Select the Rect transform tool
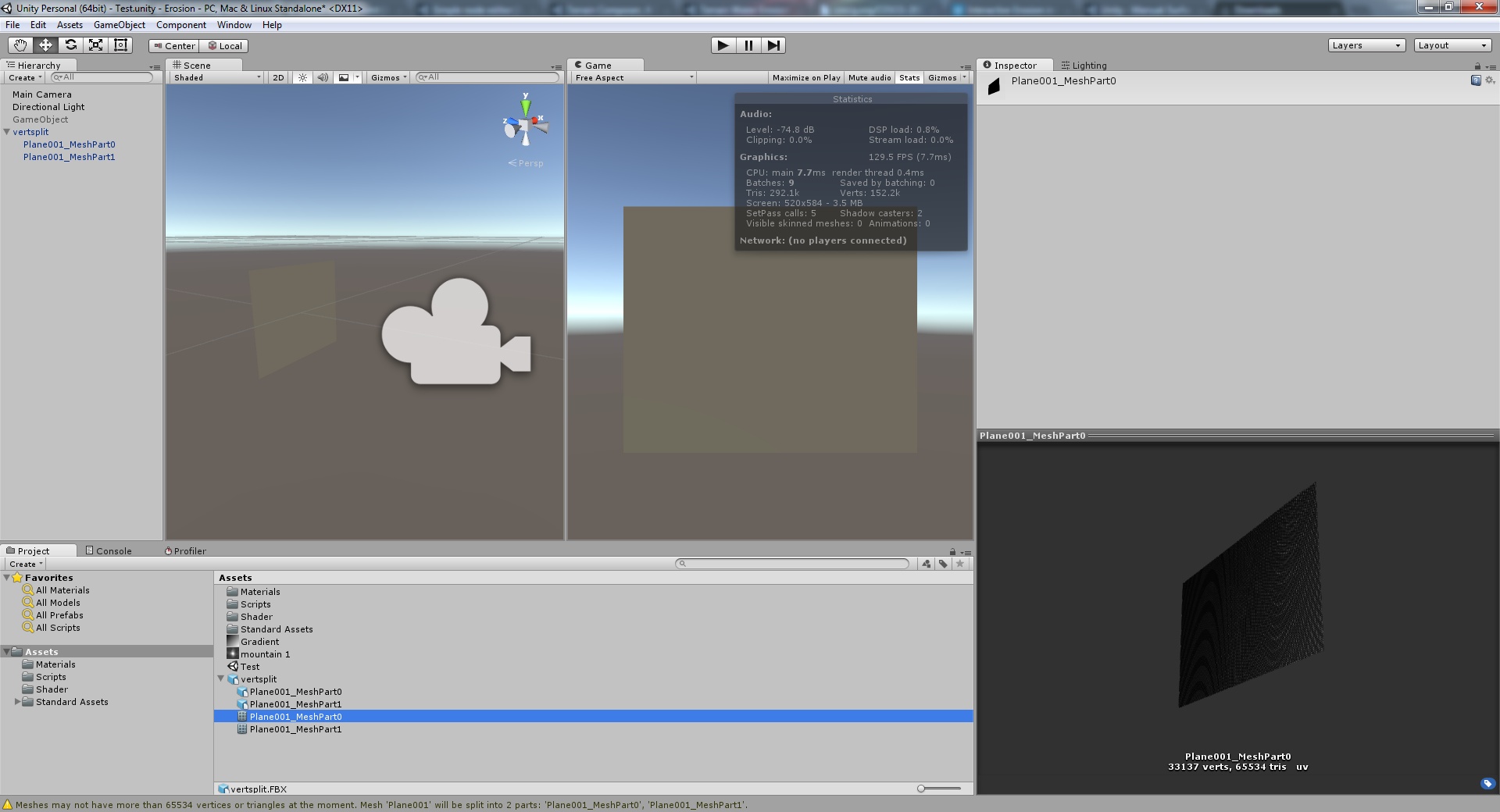 120,45
